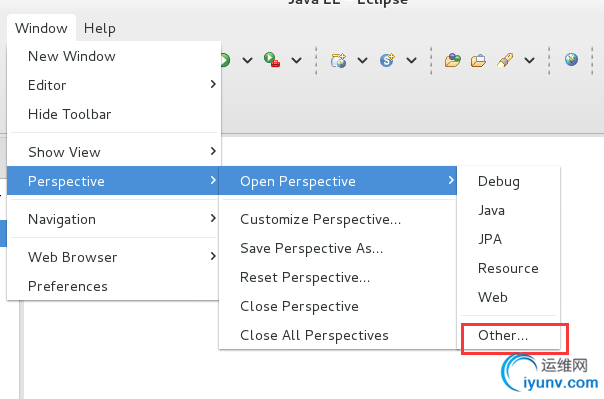The height and width of the screenshot is (399, 604).
Task: Click the Open Task folder icon
Action: point(478,60)
